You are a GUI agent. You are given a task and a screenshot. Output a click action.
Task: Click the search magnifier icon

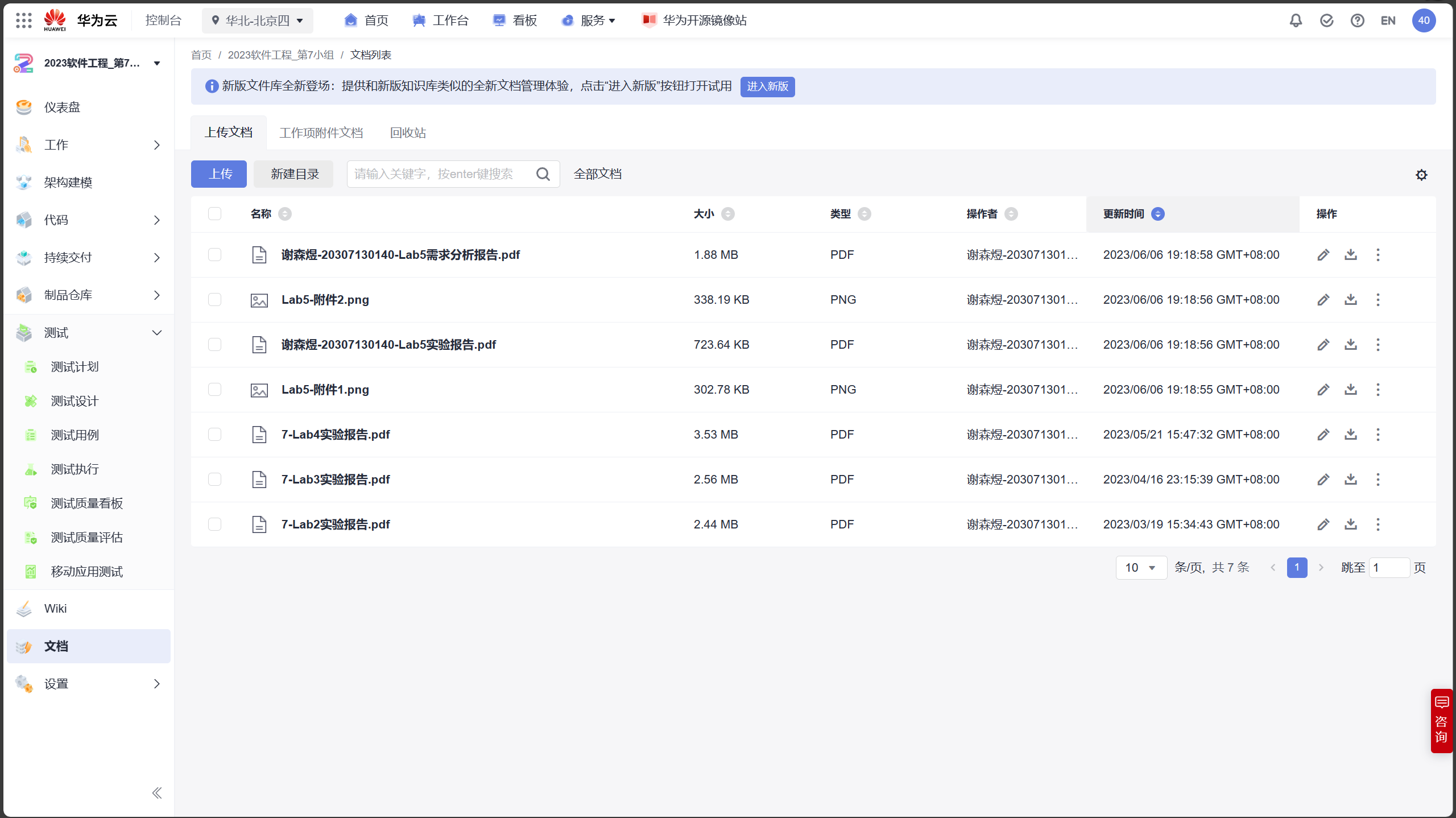pos(543,174)
